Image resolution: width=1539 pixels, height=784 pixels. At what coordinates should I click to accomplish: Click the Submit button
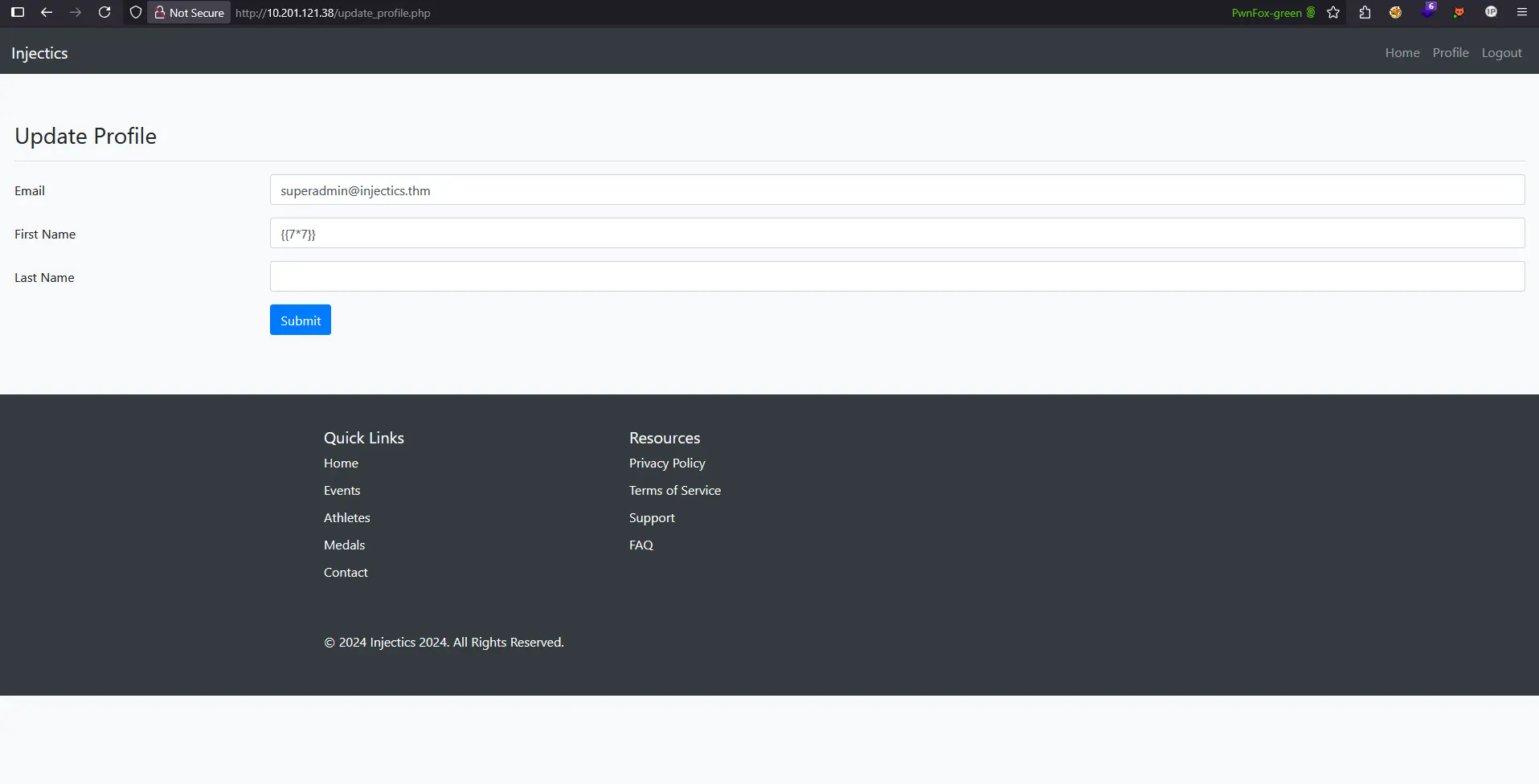[x=299, y=320]
